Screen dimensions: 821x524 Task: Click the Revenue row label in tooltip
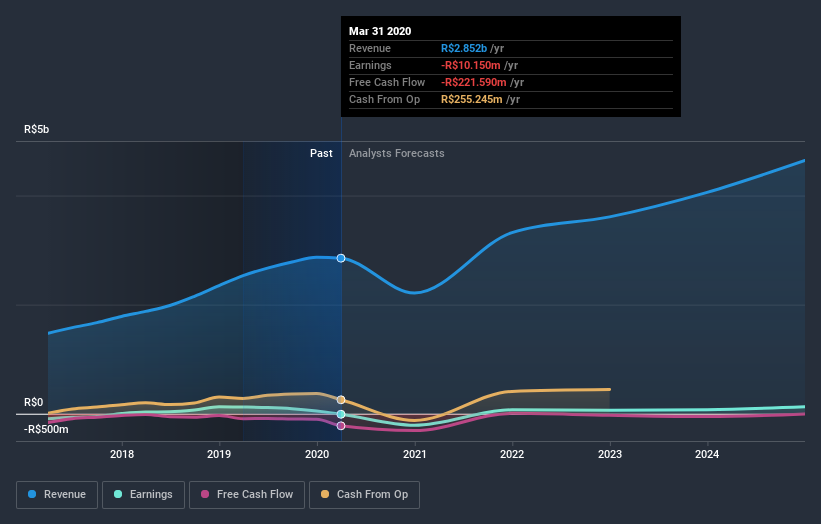(x=370, y=48)
